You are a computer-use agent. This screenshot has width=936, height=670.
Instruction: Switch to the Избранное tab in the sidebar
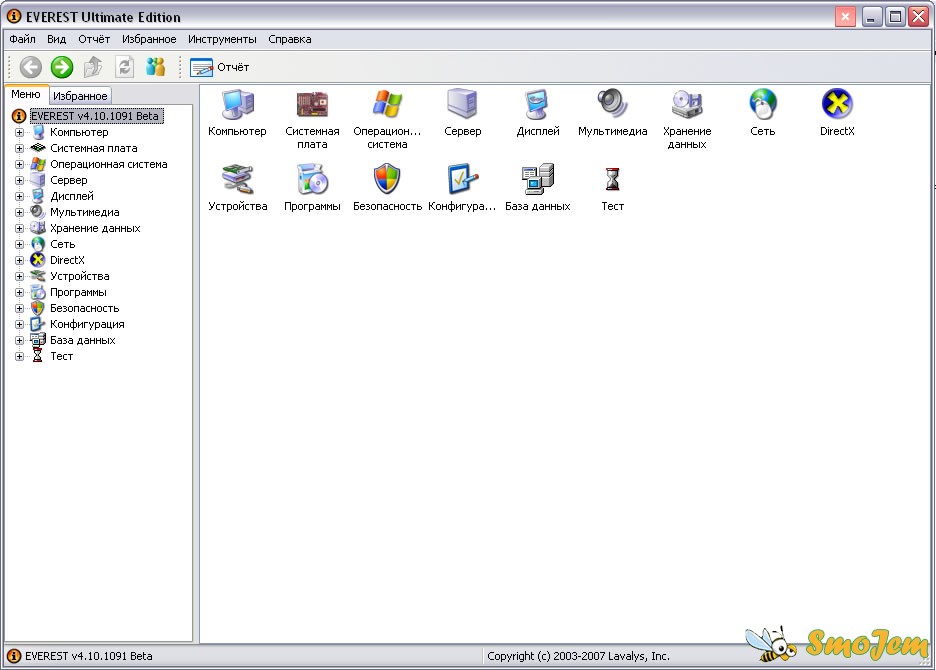[x=80, y=96]
